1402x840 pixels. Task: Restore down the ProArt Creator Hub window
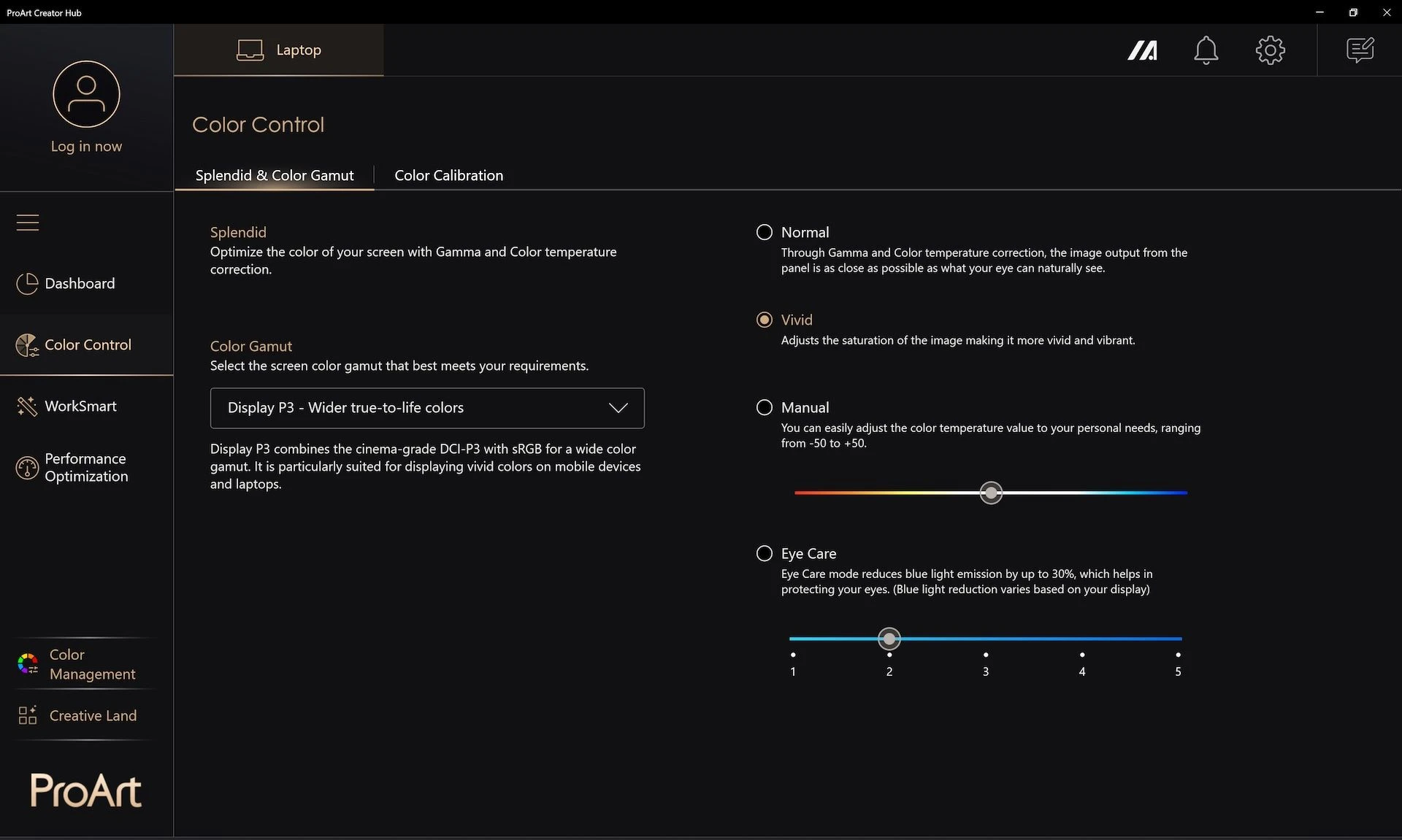pos(1353,12)
